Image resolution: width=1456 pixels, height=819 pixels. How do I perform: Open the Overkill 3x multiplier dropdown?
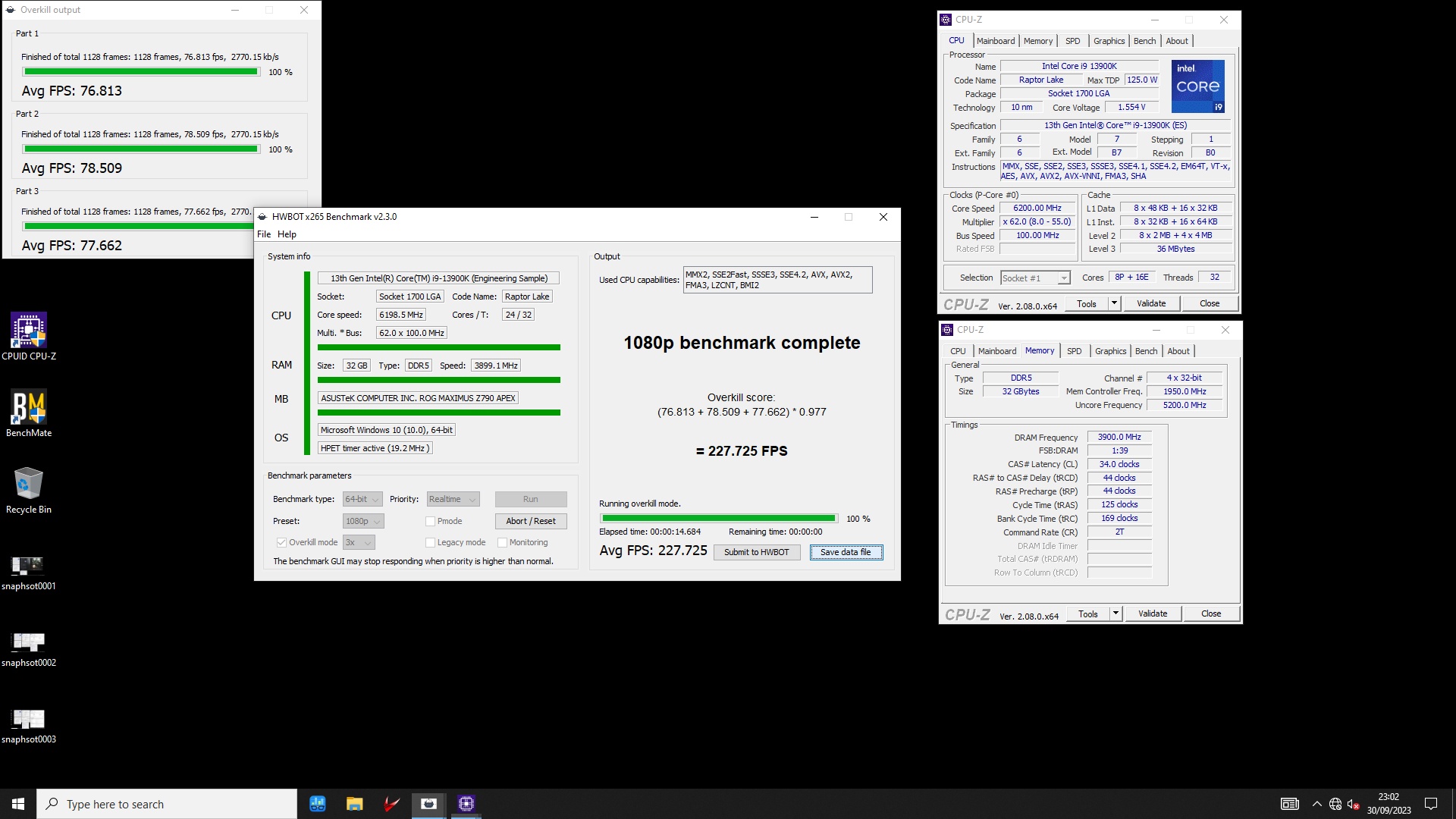tap(359, 542)
